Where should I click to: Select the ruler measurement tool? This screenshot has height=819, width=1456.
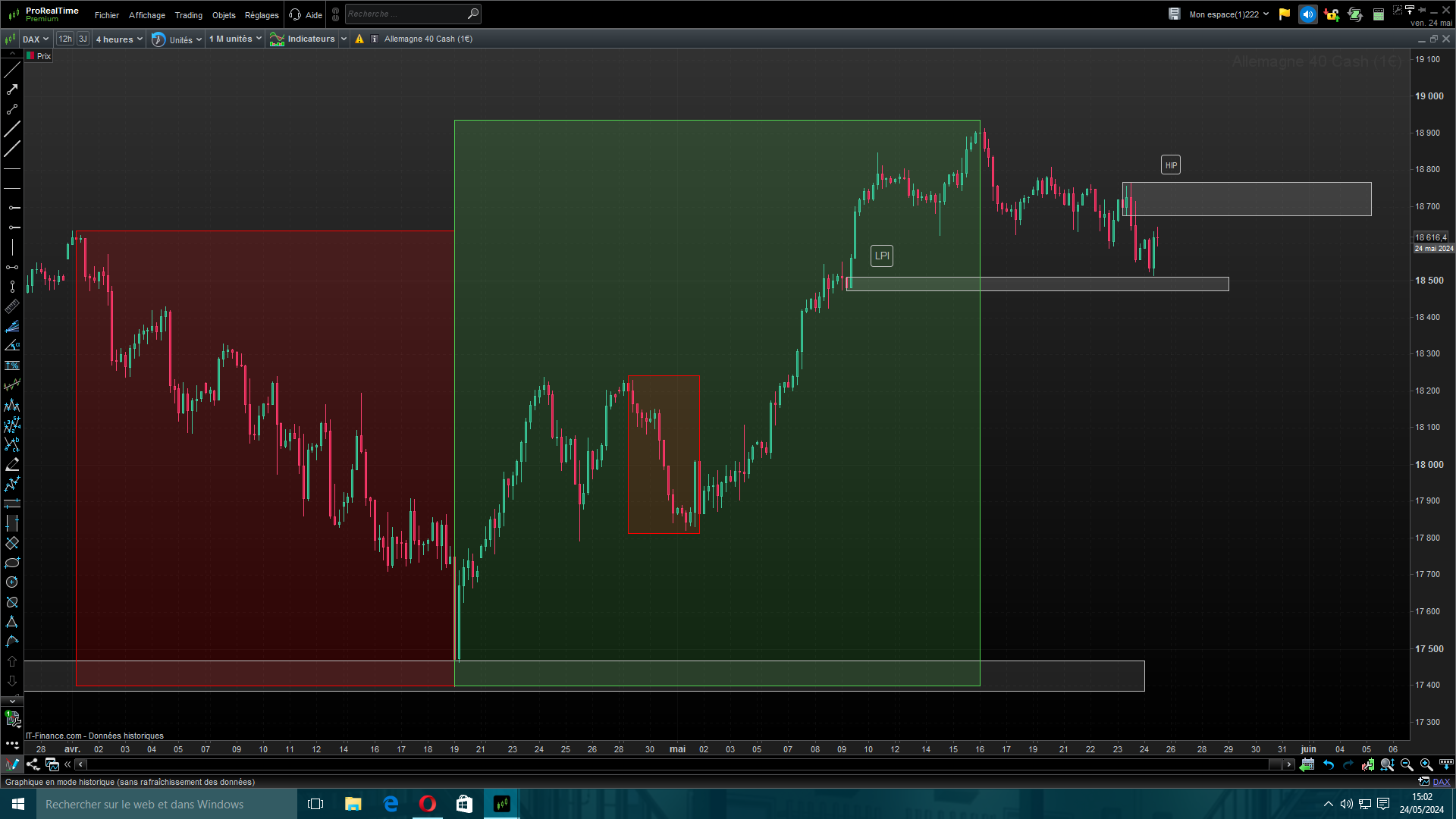coord(12,306)
